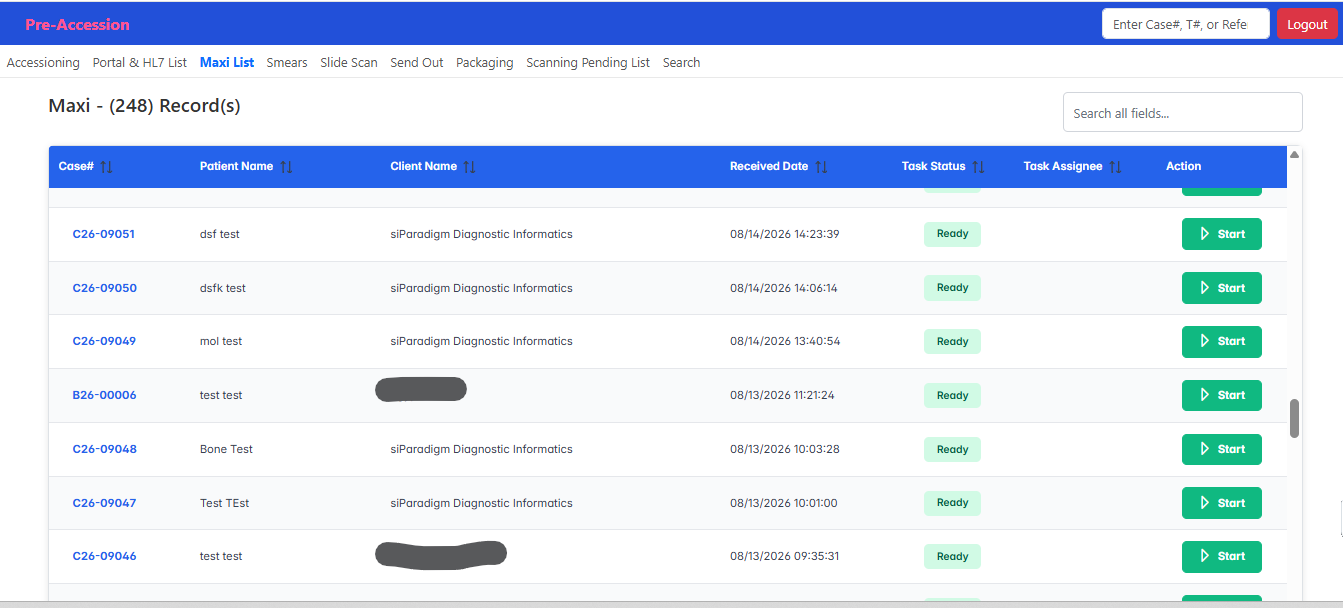Viewport: 1343px width, 608px height.
Task: Open case link C26-09050
Action: tap(104, 288)
